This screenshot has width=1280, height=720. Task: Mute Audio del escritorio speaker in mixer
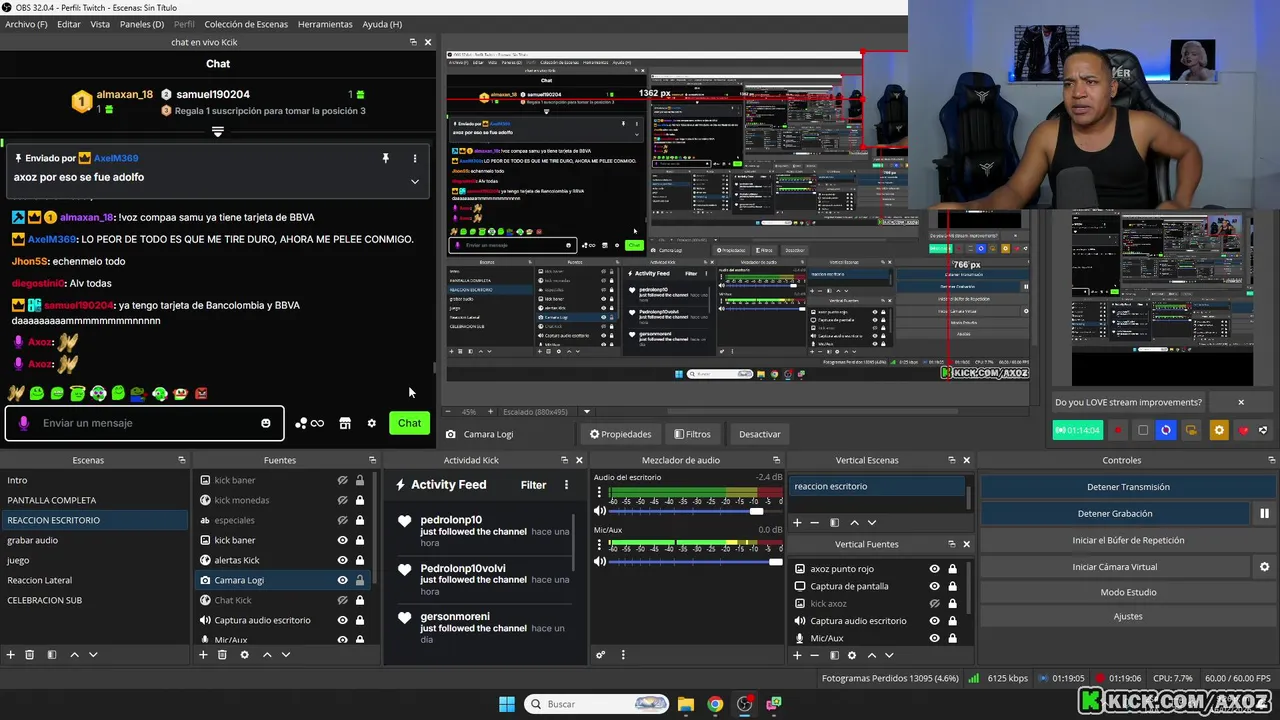[600, 511]
